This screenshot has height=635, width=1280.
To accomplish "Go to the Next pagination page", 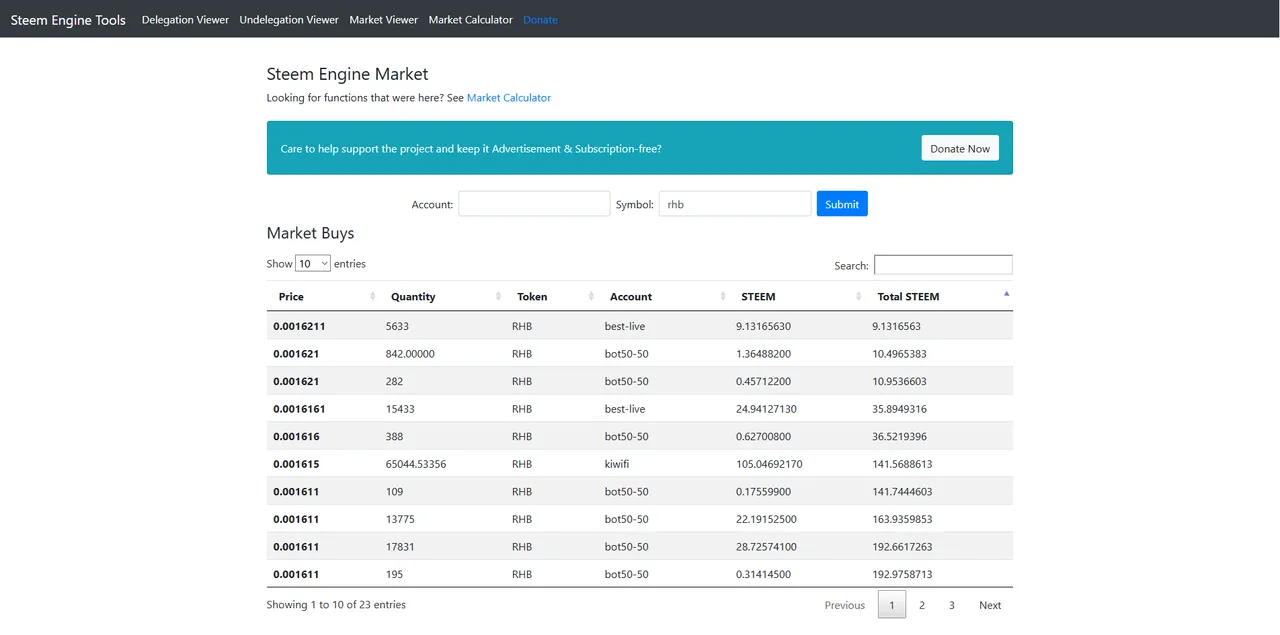I will point(990,605).
